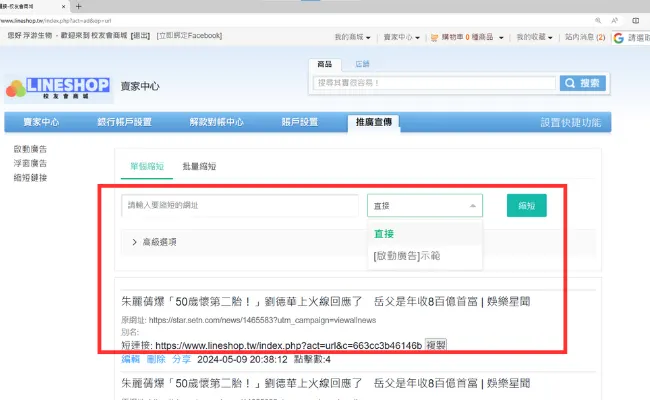Screen dimensions: 650x400
Task: Open 銀行帳戶設置 nav item
Action: point(124,122)
